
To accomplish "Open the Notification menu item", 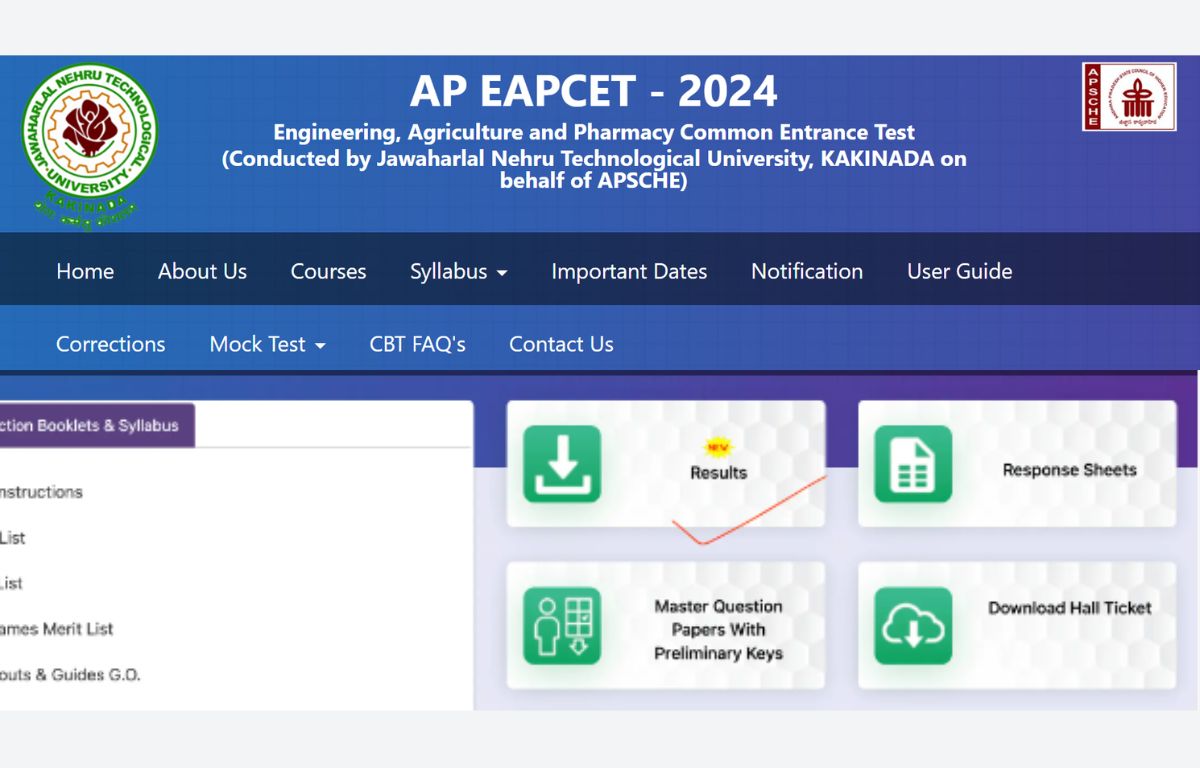I will pos(807,271).
